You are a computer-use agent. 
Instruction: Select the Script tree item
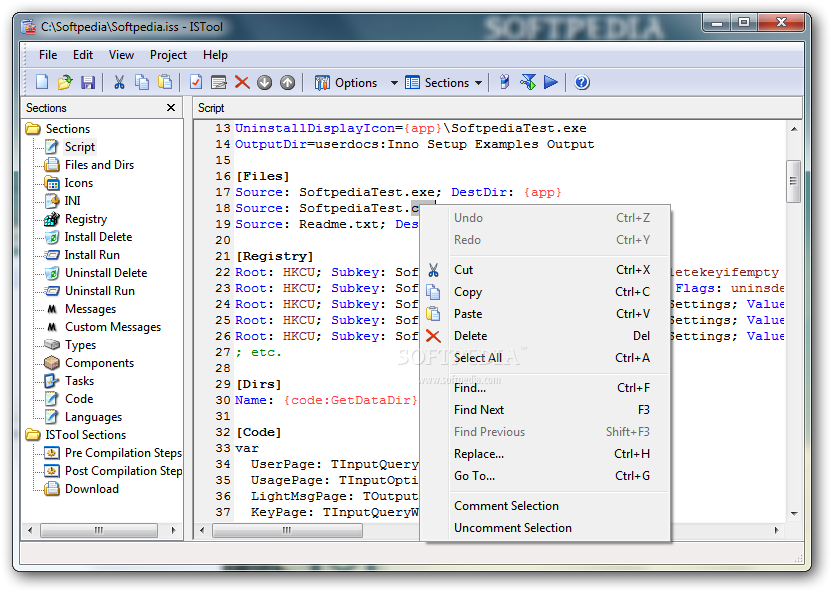80,147
